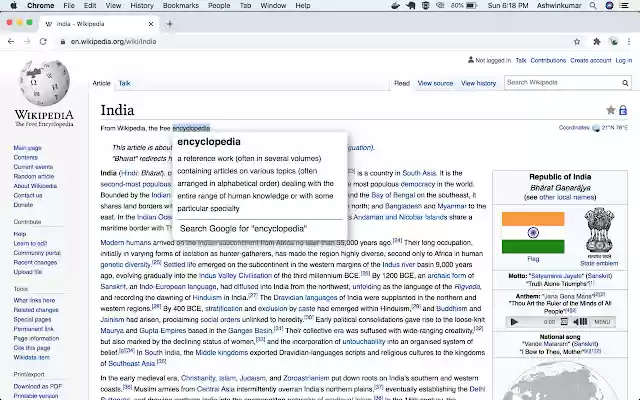This screenshot has width=640, height=400.
Task: Click Search Google for "encyclopedia"
Action: click(x=243, y=229)
